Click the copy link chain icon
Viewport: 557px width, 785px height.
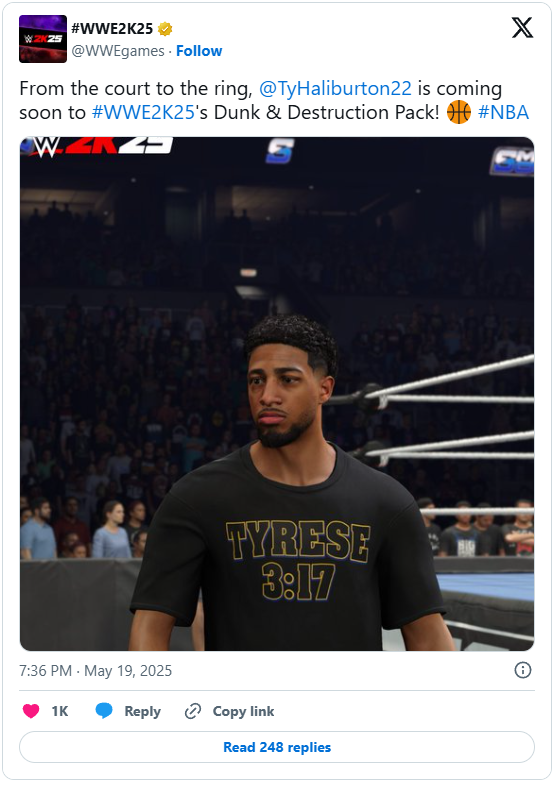click(x=193, y=711)
